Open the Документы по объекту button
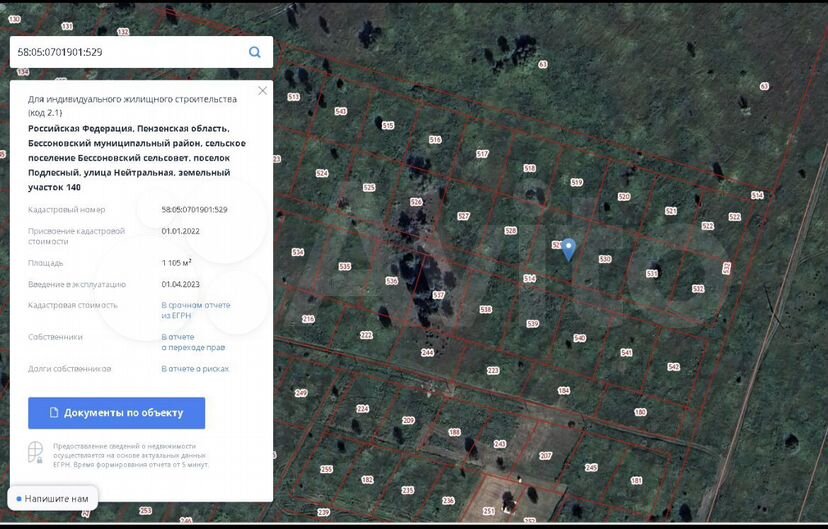The width and height of the screenshot is (828, 529). pyautogui.click(x=116, y=413)
